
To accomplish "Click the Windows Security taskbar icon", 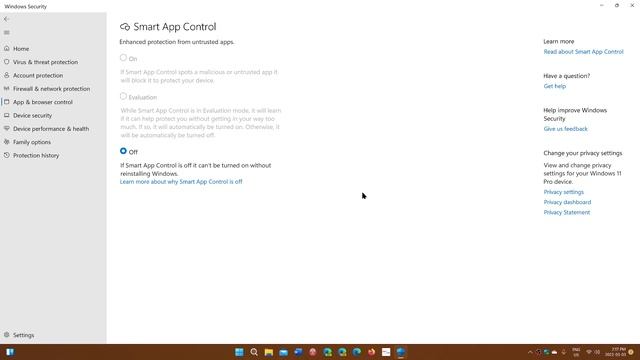I will pyautogui.click(x=401, y=352).
